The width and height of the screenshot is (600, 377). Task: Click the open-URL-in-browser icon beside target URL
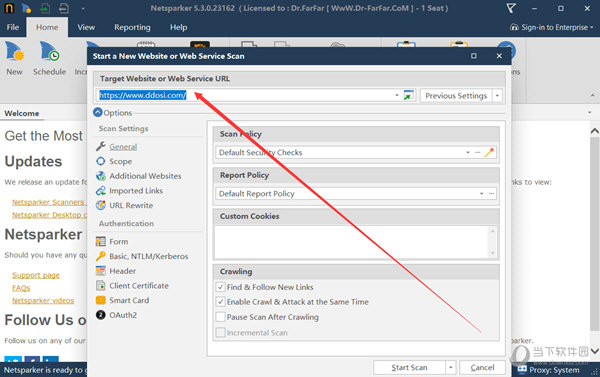(409, 95)
